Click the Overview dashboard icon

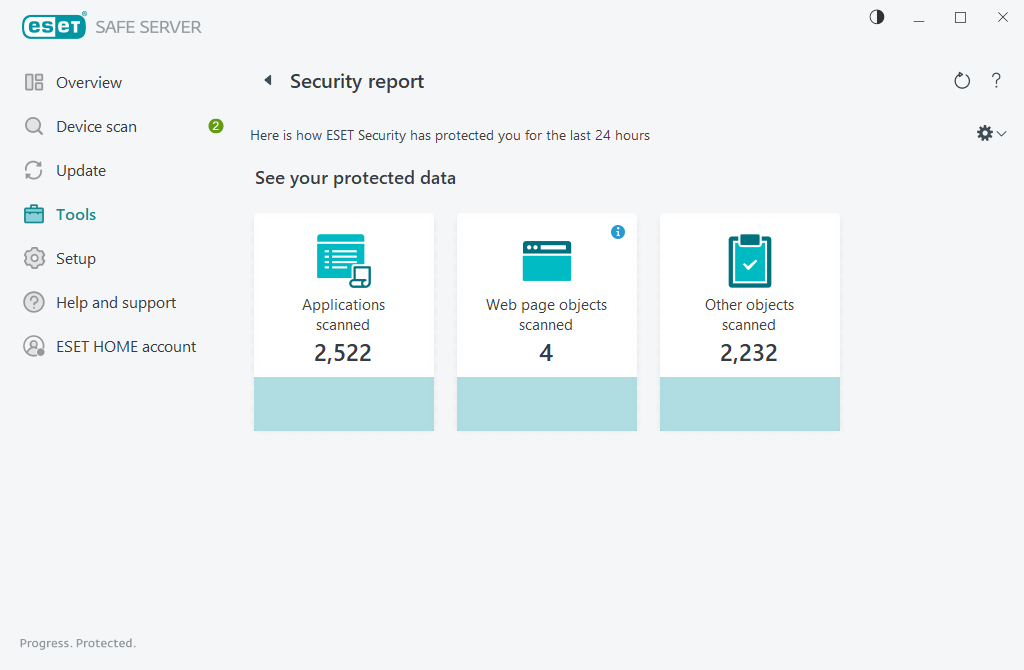point(34,82)
